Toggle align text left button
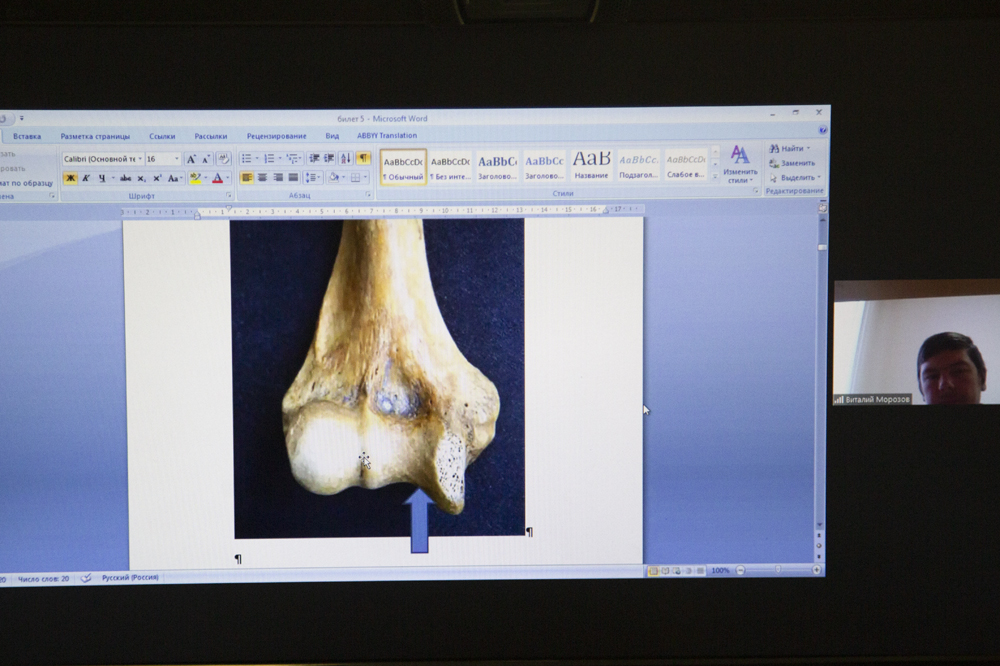Screen dimensions: 1000x666 coord(246,177)
